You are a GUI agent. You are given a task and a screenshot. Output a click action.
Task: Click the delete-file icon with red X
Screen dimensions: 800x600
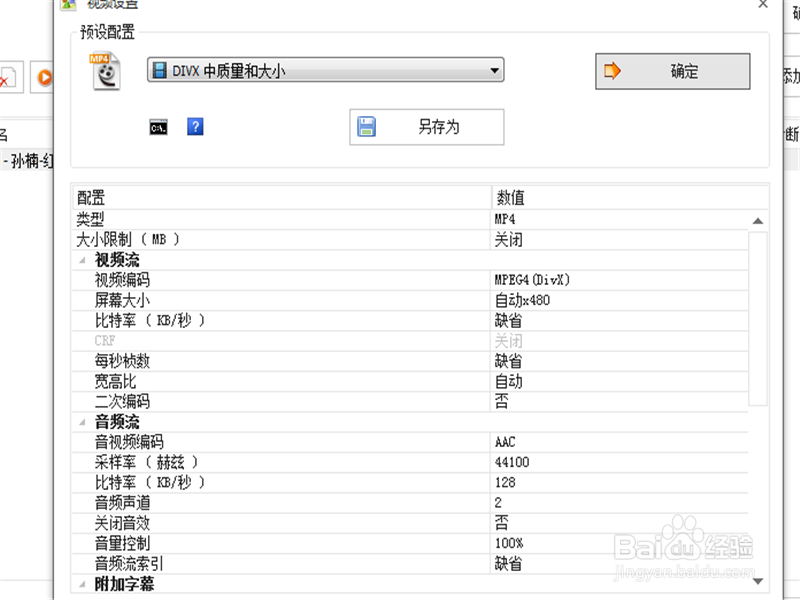pyautogui.click(x=8, y=78)
